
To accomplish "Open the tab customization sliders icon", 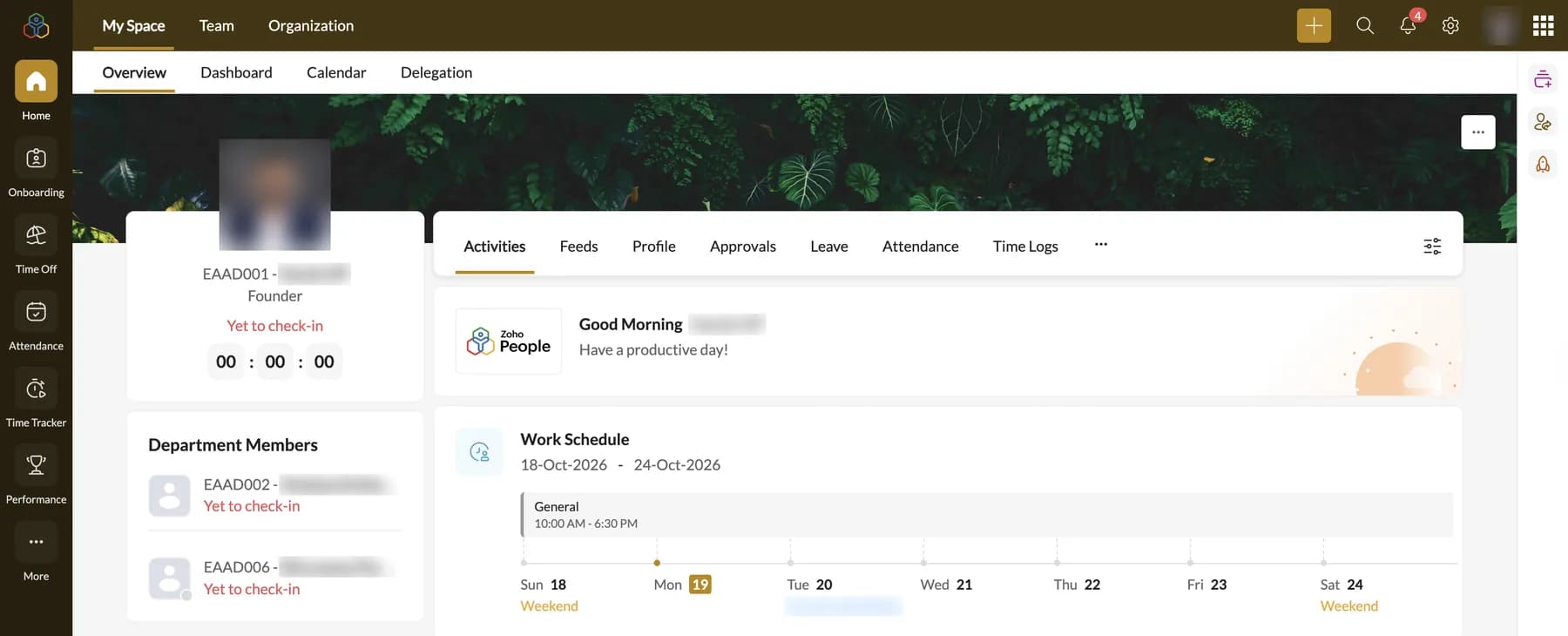I will click(1432, 247).
